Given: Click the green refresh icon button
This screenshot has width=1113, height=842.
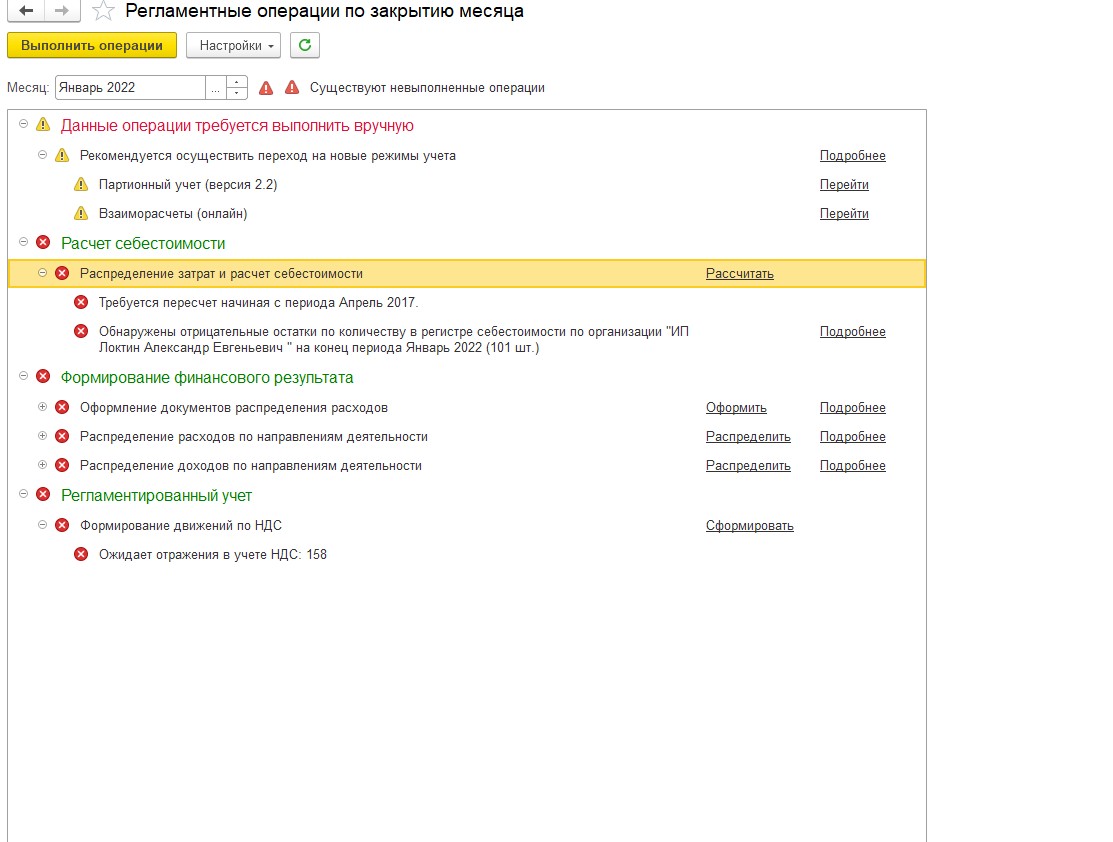Looking at the screenshot, I should click(305, 45).
